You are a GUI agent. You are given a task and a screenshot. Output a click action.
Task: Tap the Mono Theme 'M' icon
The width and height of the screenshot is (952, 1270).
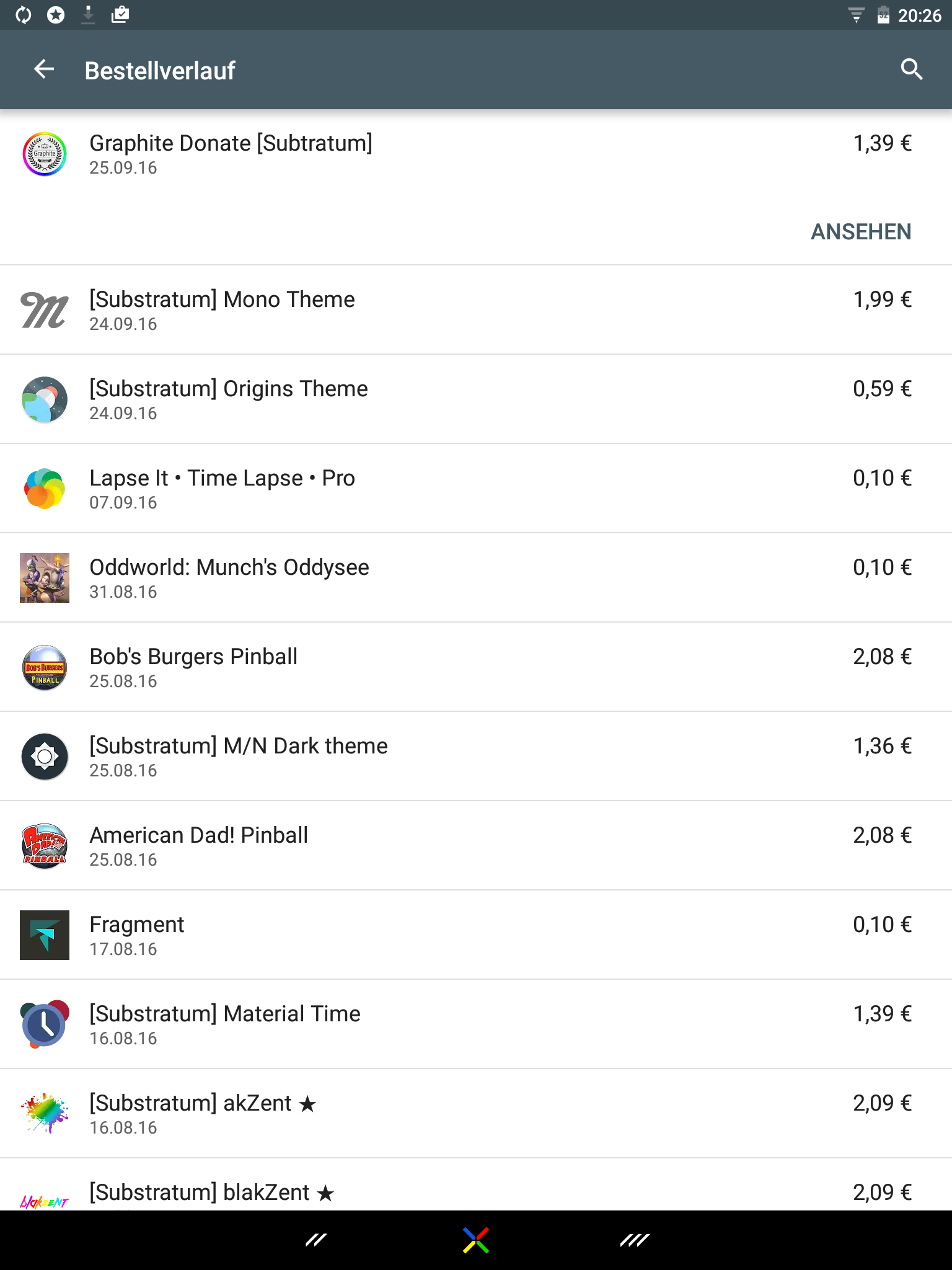tap(45, 310)
